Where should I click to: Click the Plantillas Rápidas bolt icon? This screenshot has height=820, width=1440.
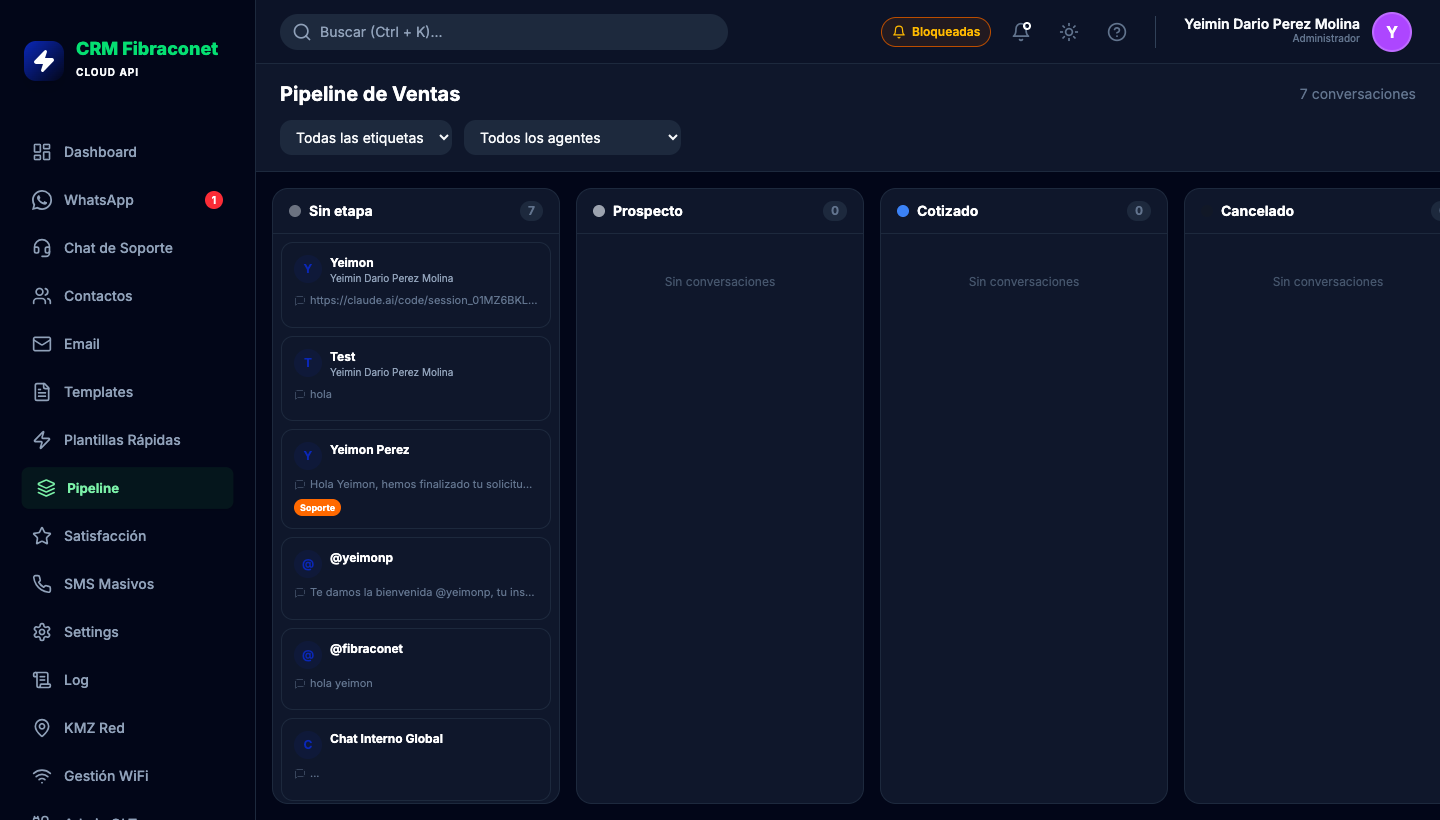coord(42,440)
